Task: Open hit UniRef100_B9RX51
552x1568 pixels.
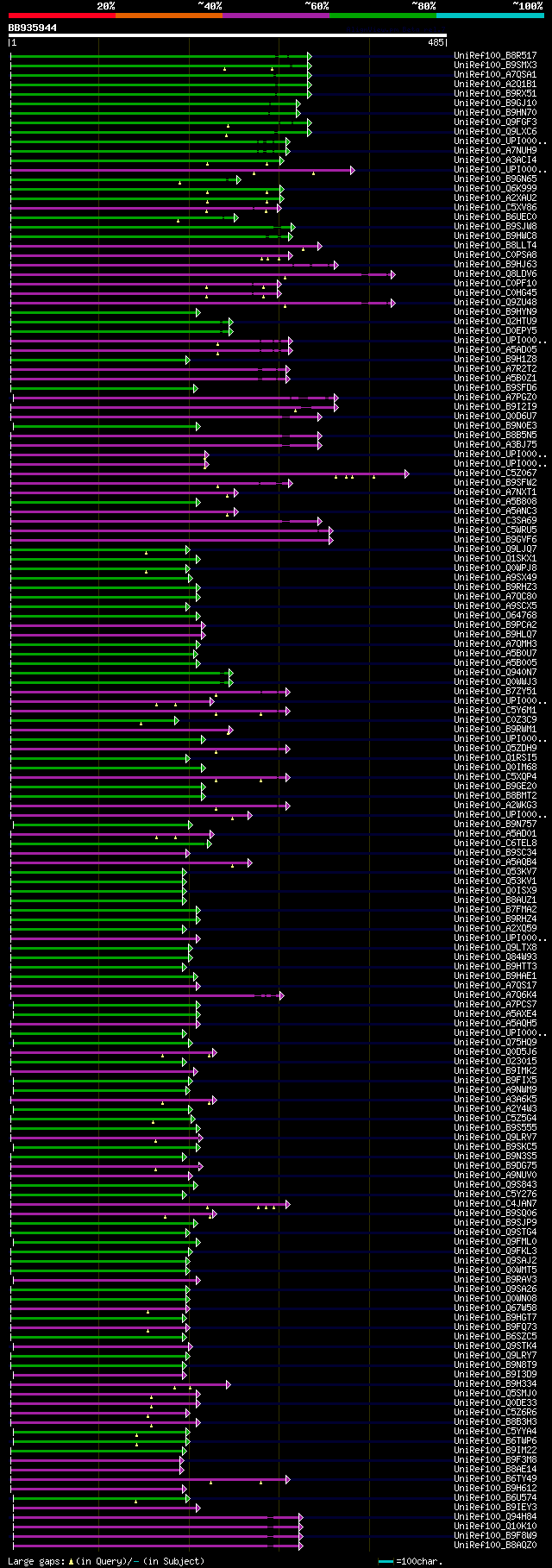Action: pos(495,94)
